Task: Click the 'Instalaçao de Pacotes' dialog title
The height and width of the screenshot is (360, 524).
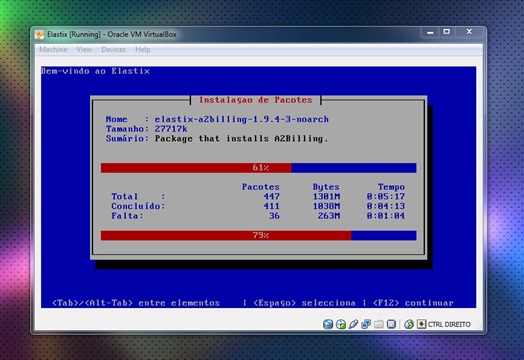Action: [x=256, y=100]
